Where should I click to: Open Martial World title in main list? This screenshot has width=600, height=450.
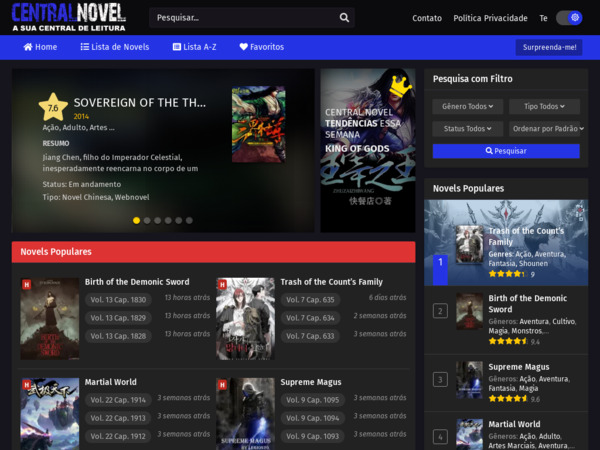click(111, 382)
